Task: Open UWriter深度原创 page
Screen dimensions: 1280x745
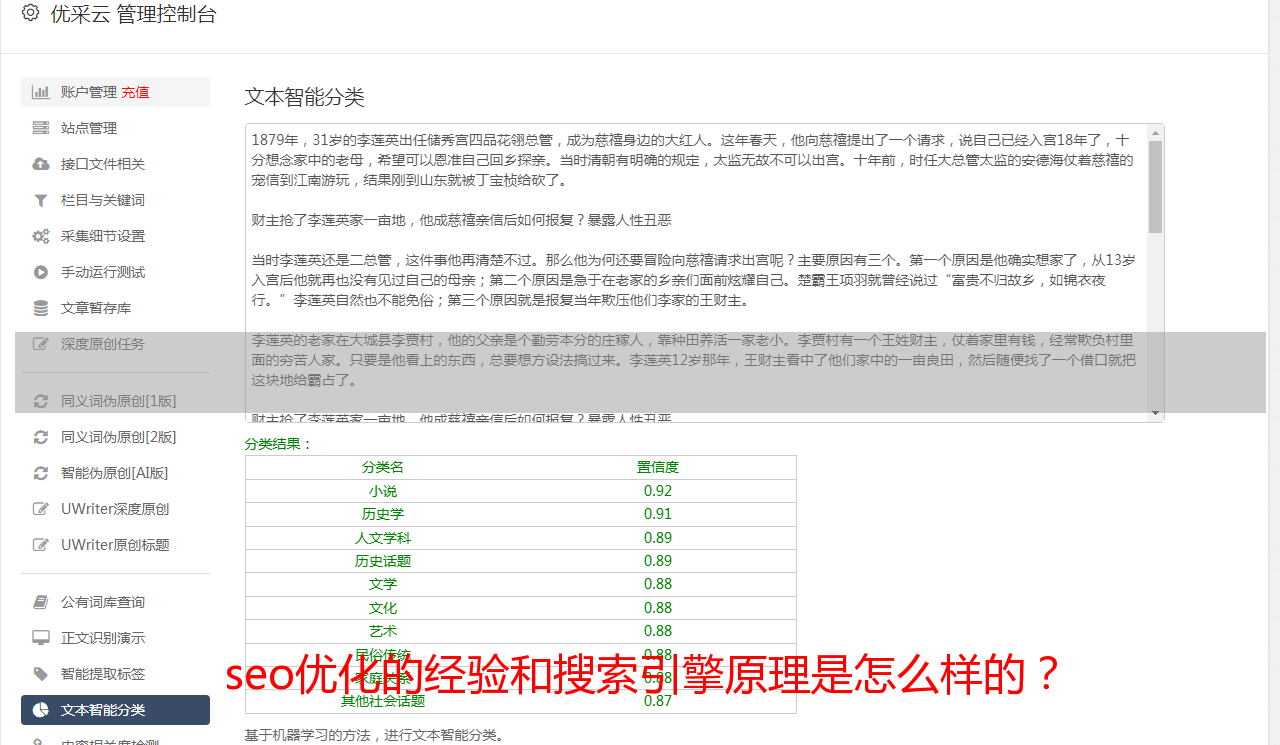Action: [115, 509]
